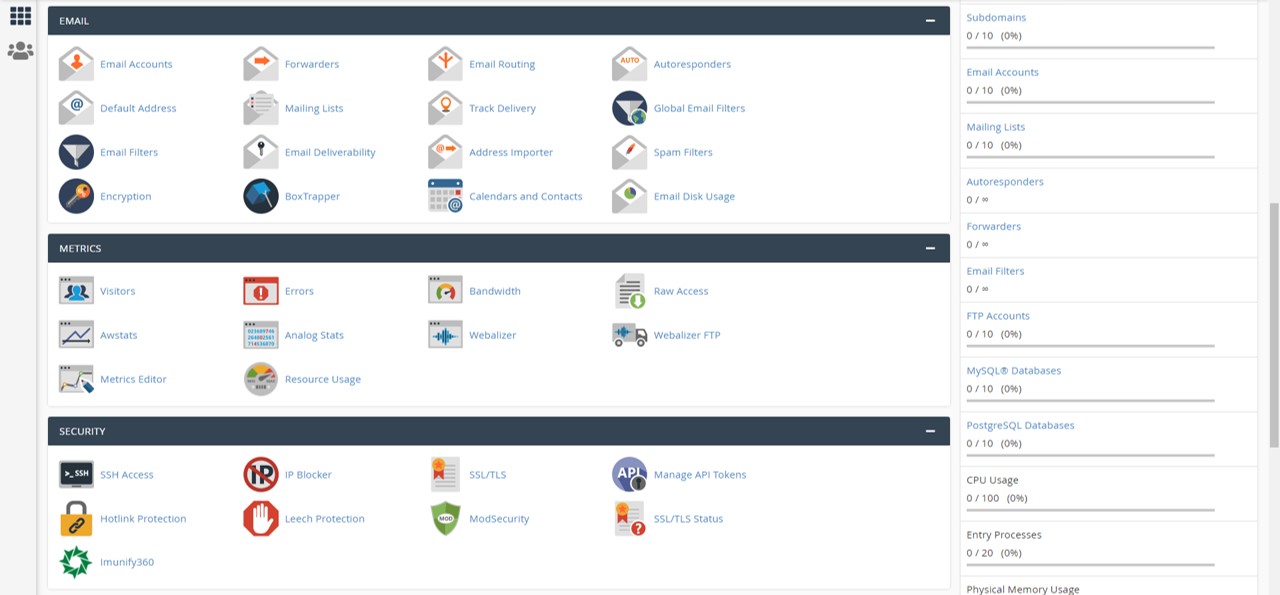Collapse the Email section
The height and width of the screenshot is (595, 1280).
tap(930, 21)
